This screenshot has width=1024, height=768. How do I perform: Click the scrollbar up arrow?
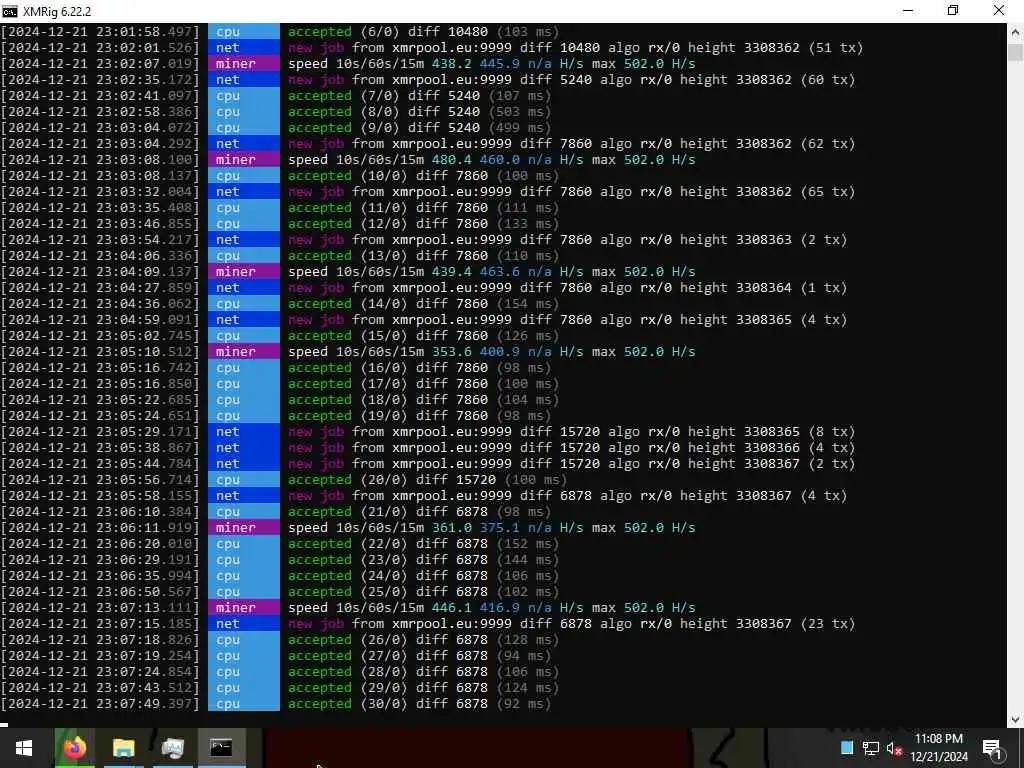1016,31
